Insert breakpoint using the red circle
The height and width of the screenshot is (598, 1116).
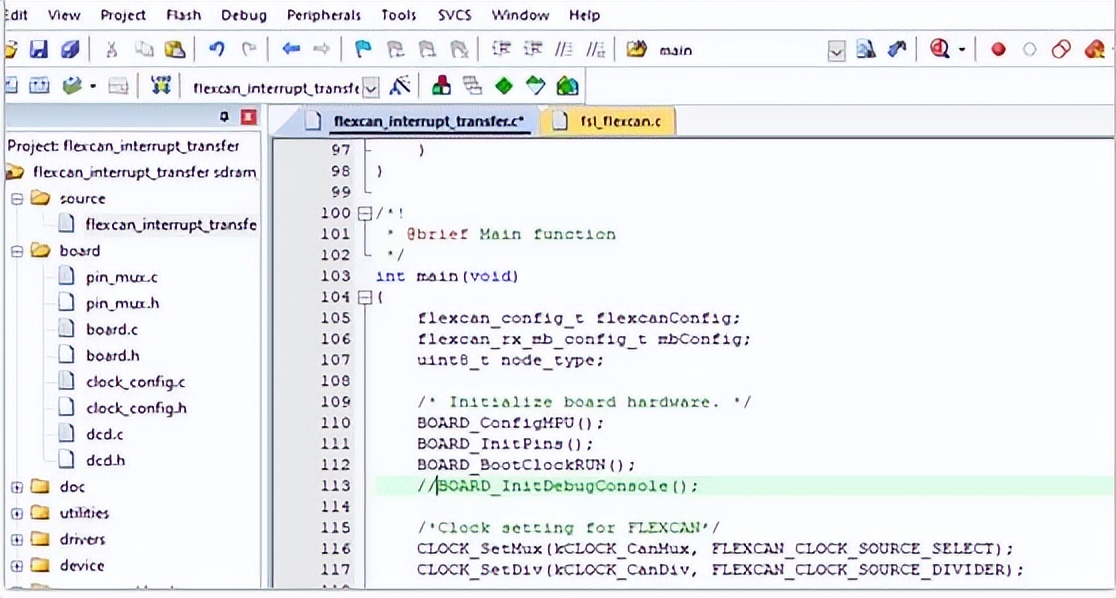997,49
